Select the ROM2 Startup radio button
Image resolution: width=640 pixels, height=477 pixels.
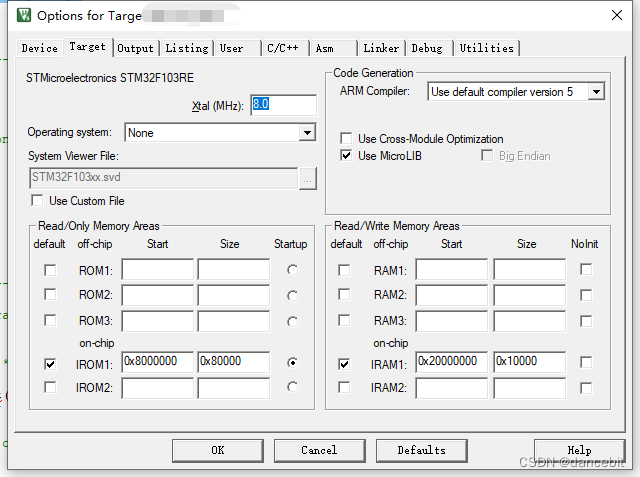point(292,295)
